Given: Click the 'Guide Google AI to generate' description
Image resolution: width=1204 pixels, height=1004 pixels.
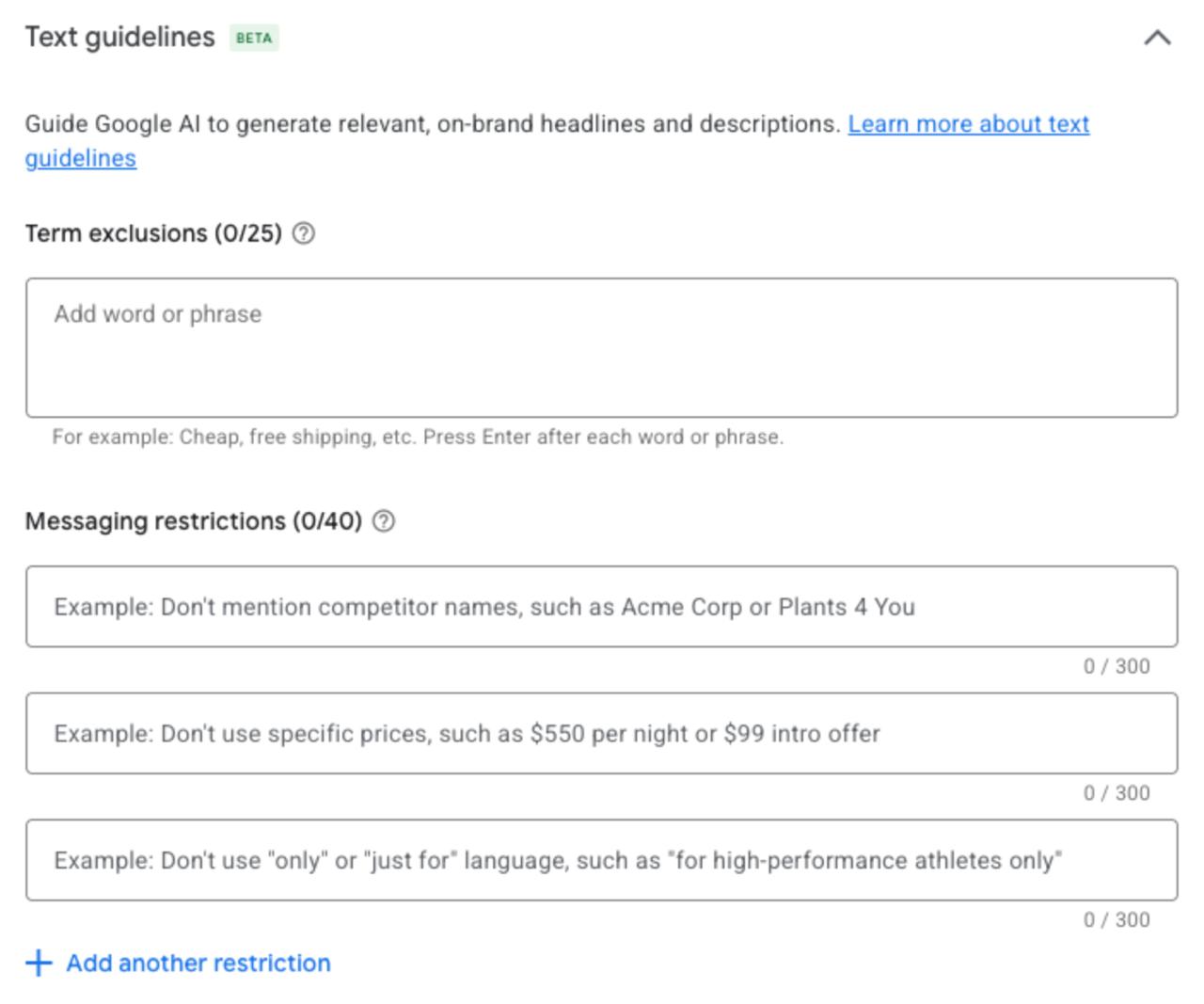Looking at the screenshot, I should pos(433,124).
